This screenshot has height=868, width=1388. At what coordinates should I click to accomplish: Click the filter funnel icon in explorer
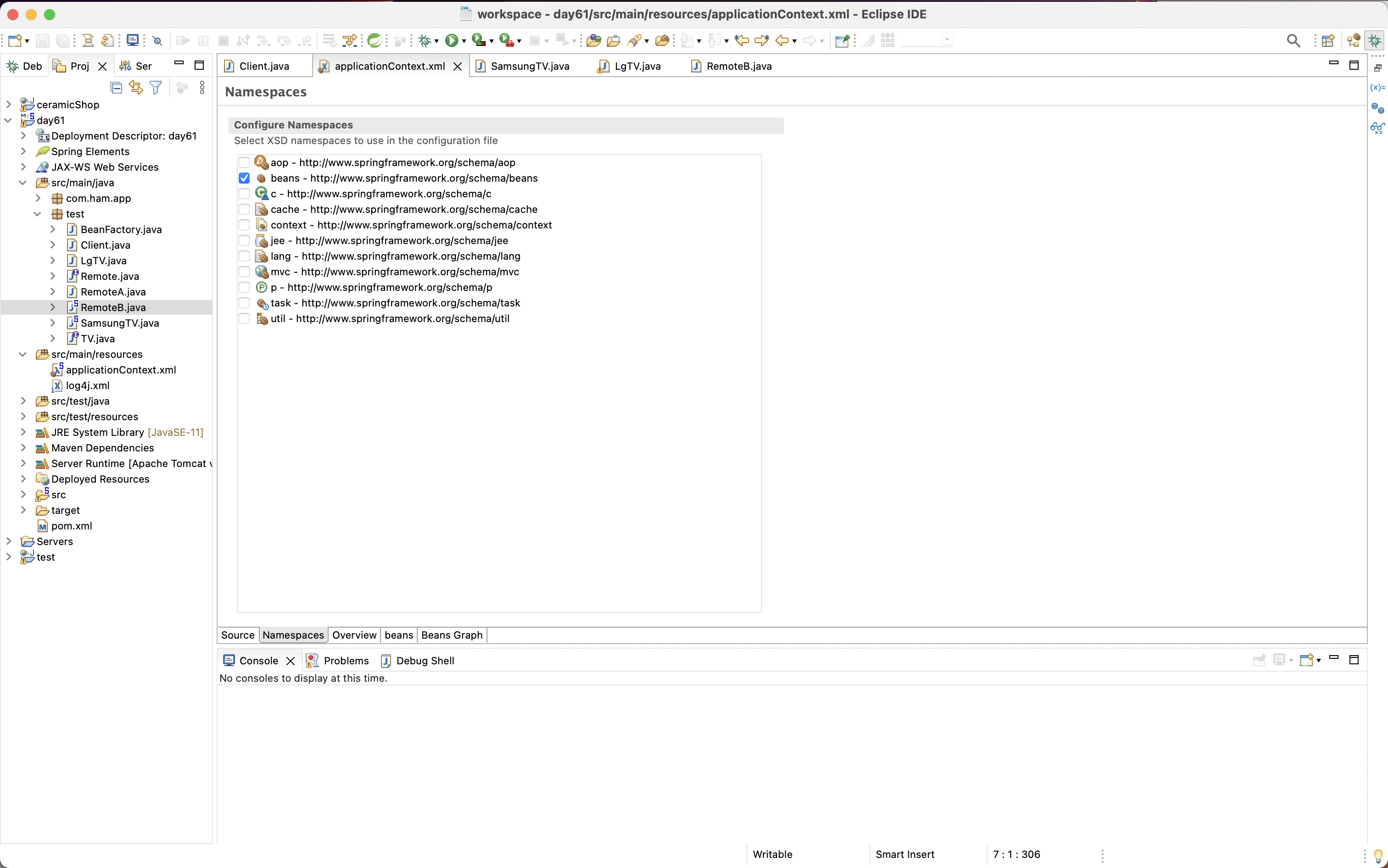[156, 88]
